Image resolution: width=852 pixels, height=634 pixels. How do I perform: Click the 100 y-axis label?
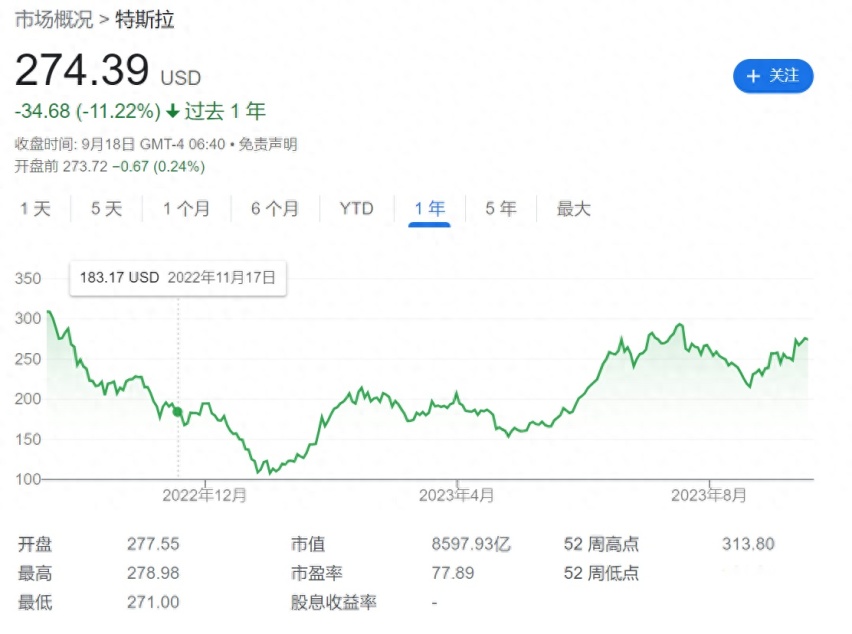click(x=28, y=479)
